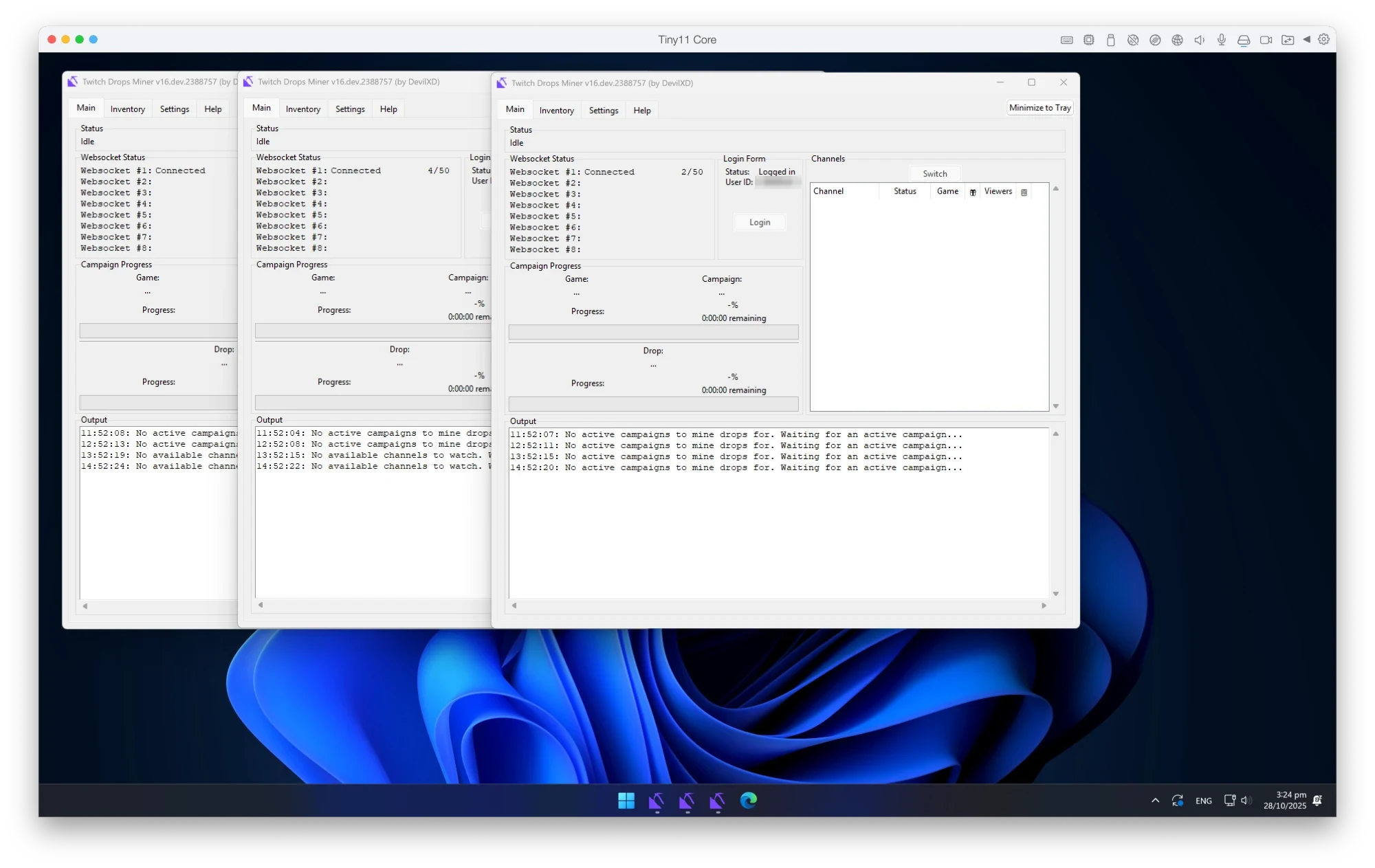Click the Game column header

pyautogui.click(x=947, y=192)
